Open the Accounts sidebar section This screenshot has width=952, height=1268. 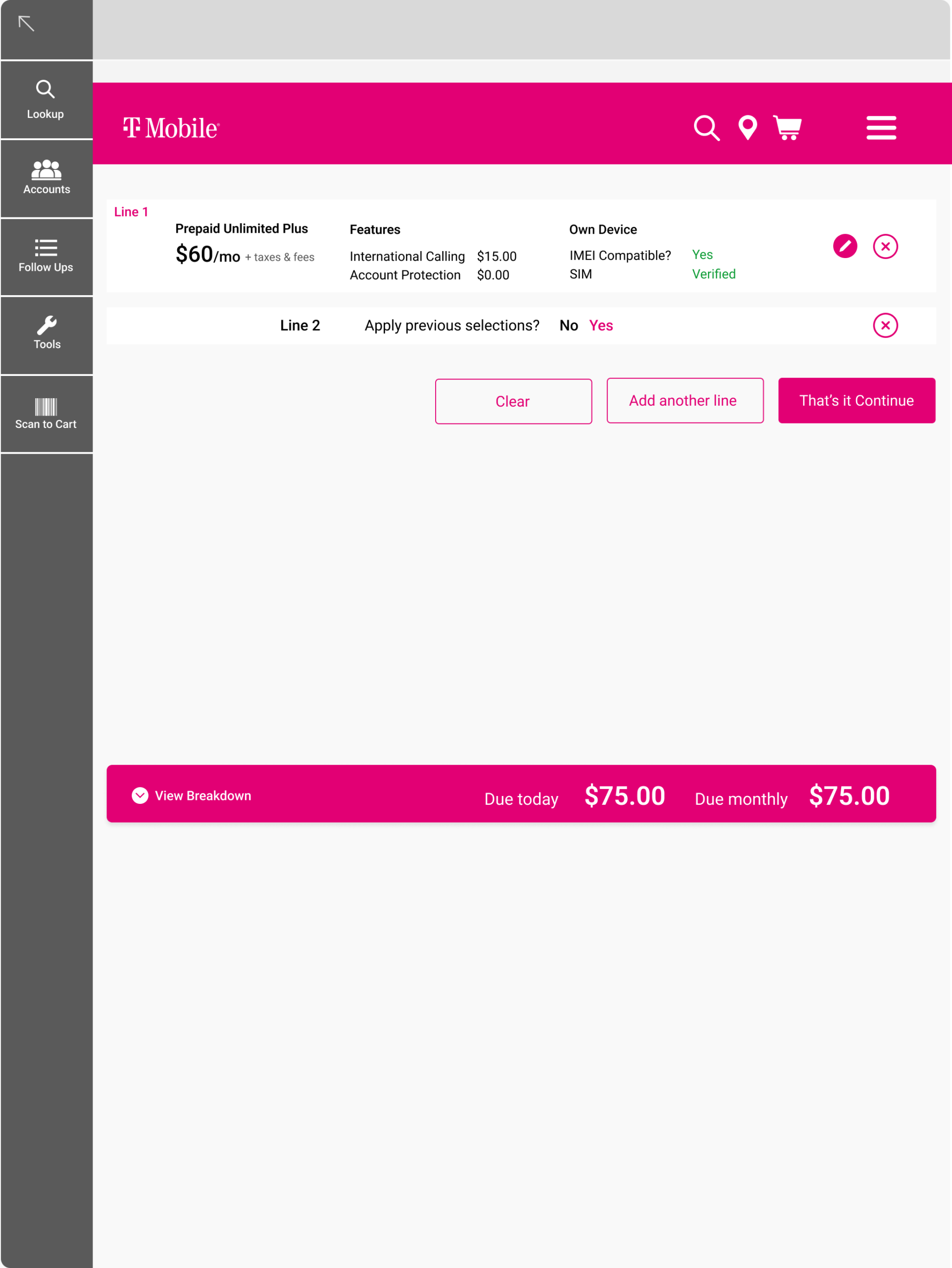point(46,178)
